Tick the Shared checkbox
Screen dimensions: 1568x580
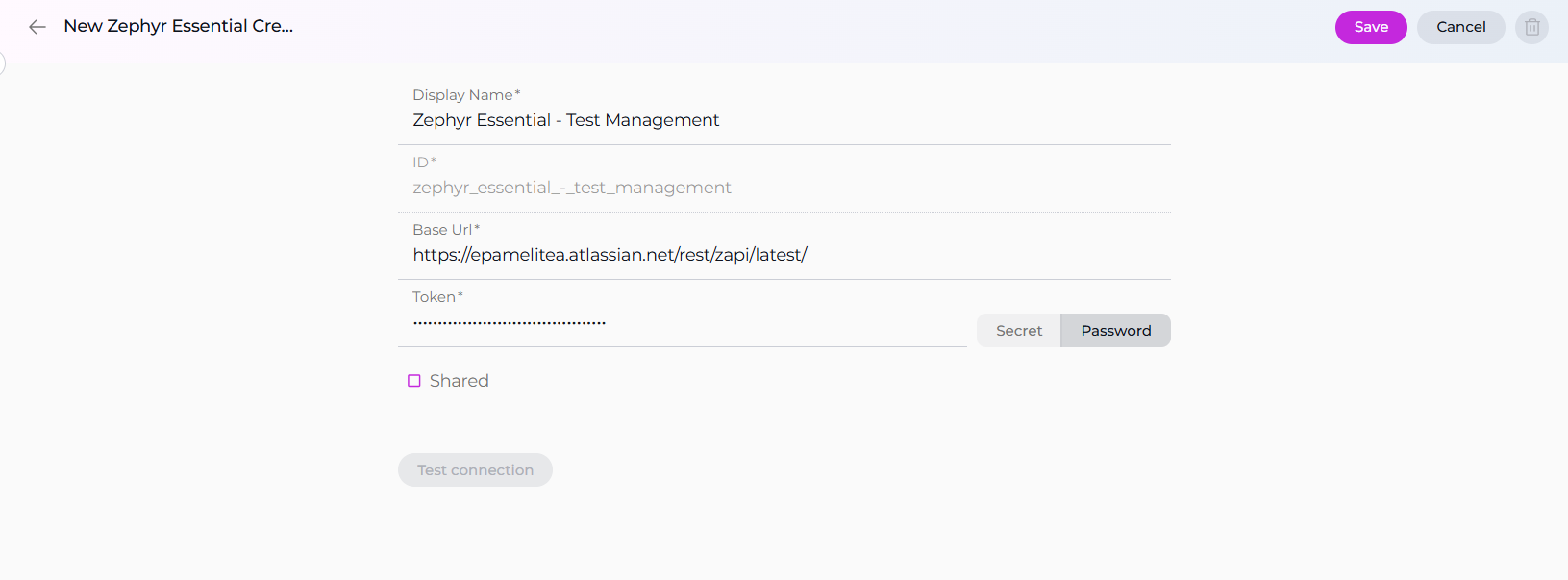[x=414, y=381]
